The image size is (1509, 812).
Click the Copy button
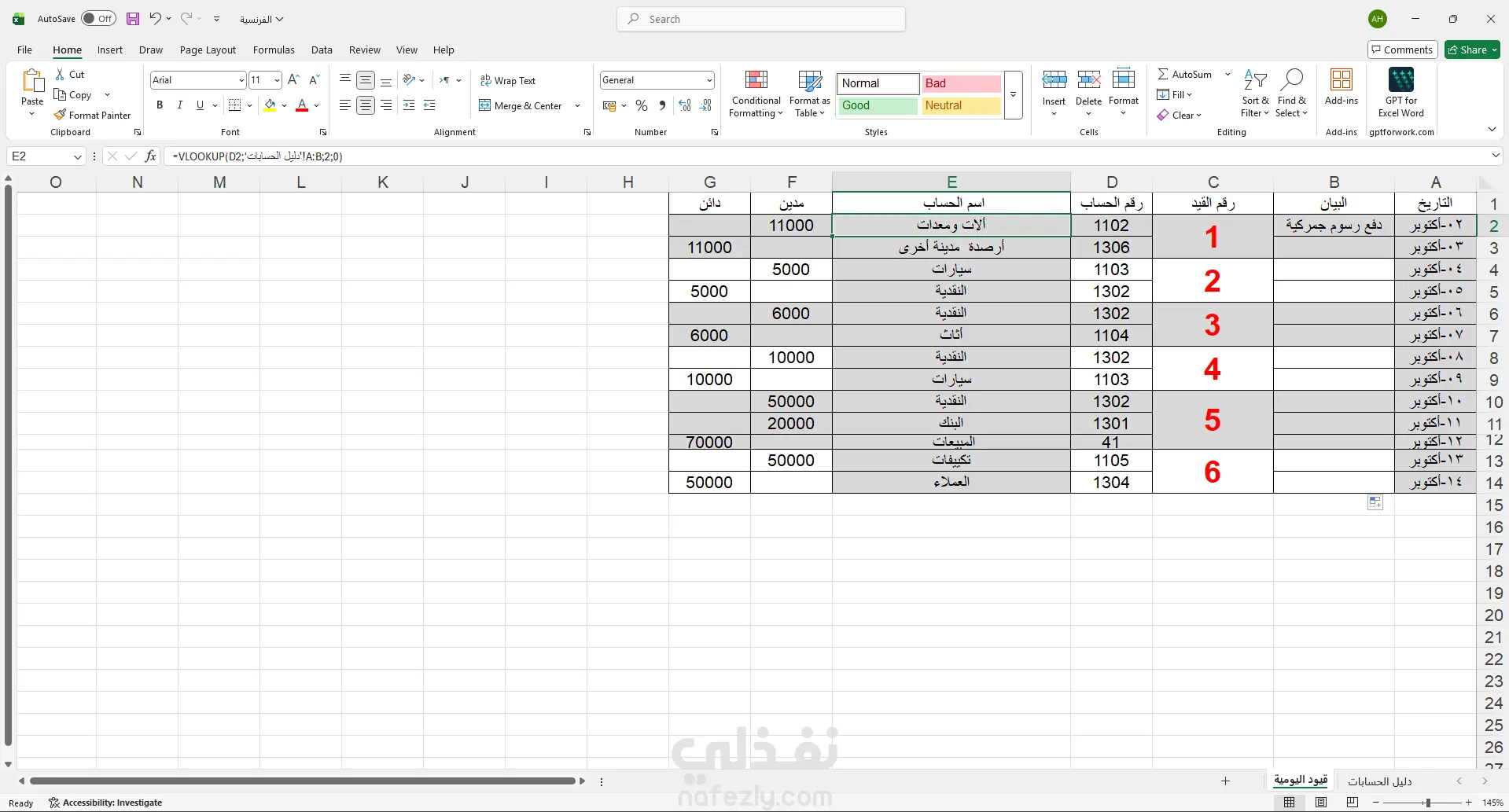[73, 94]
